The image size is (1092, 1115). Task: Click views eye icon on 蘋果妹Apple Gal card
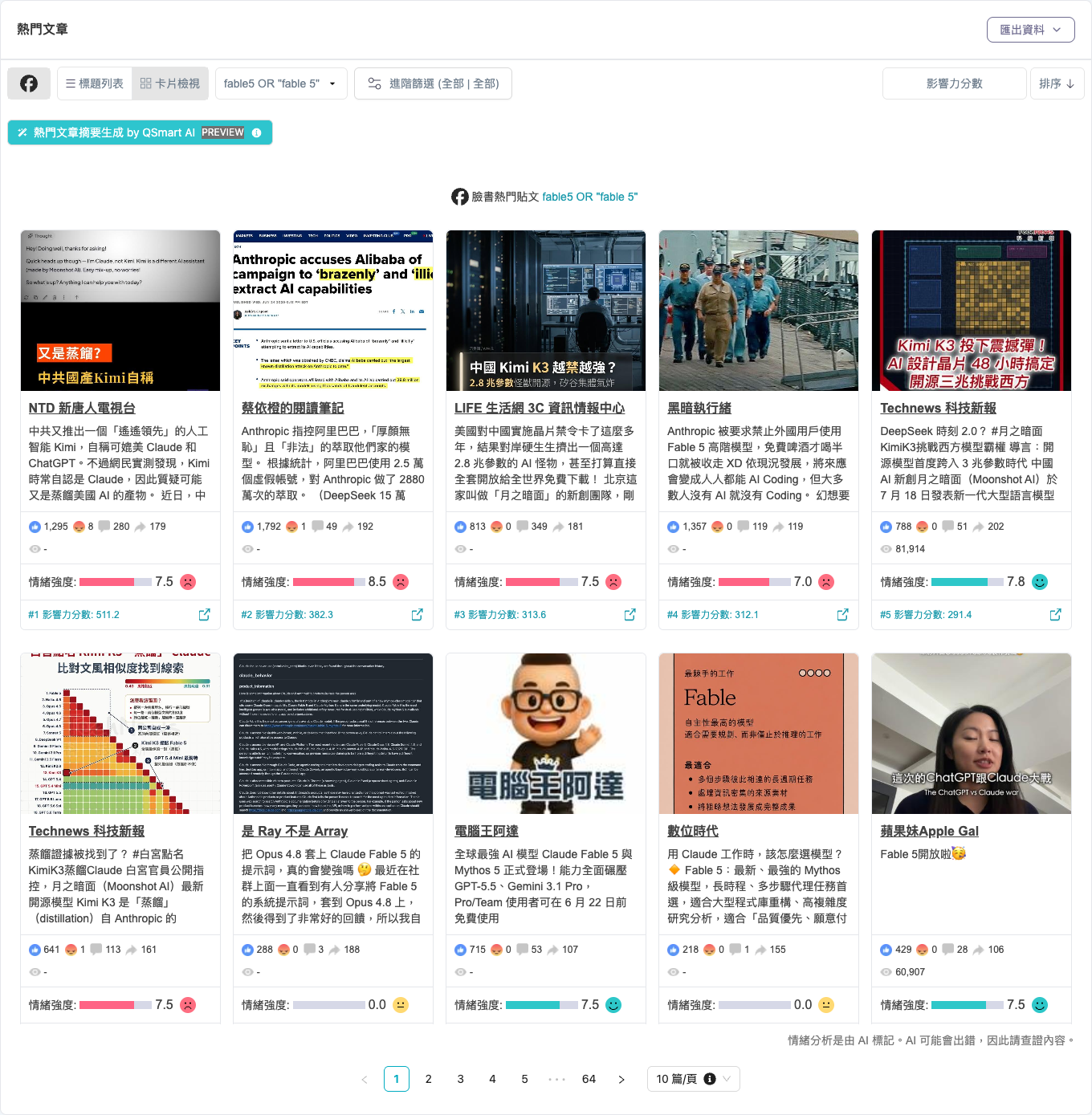coord(886,972)
